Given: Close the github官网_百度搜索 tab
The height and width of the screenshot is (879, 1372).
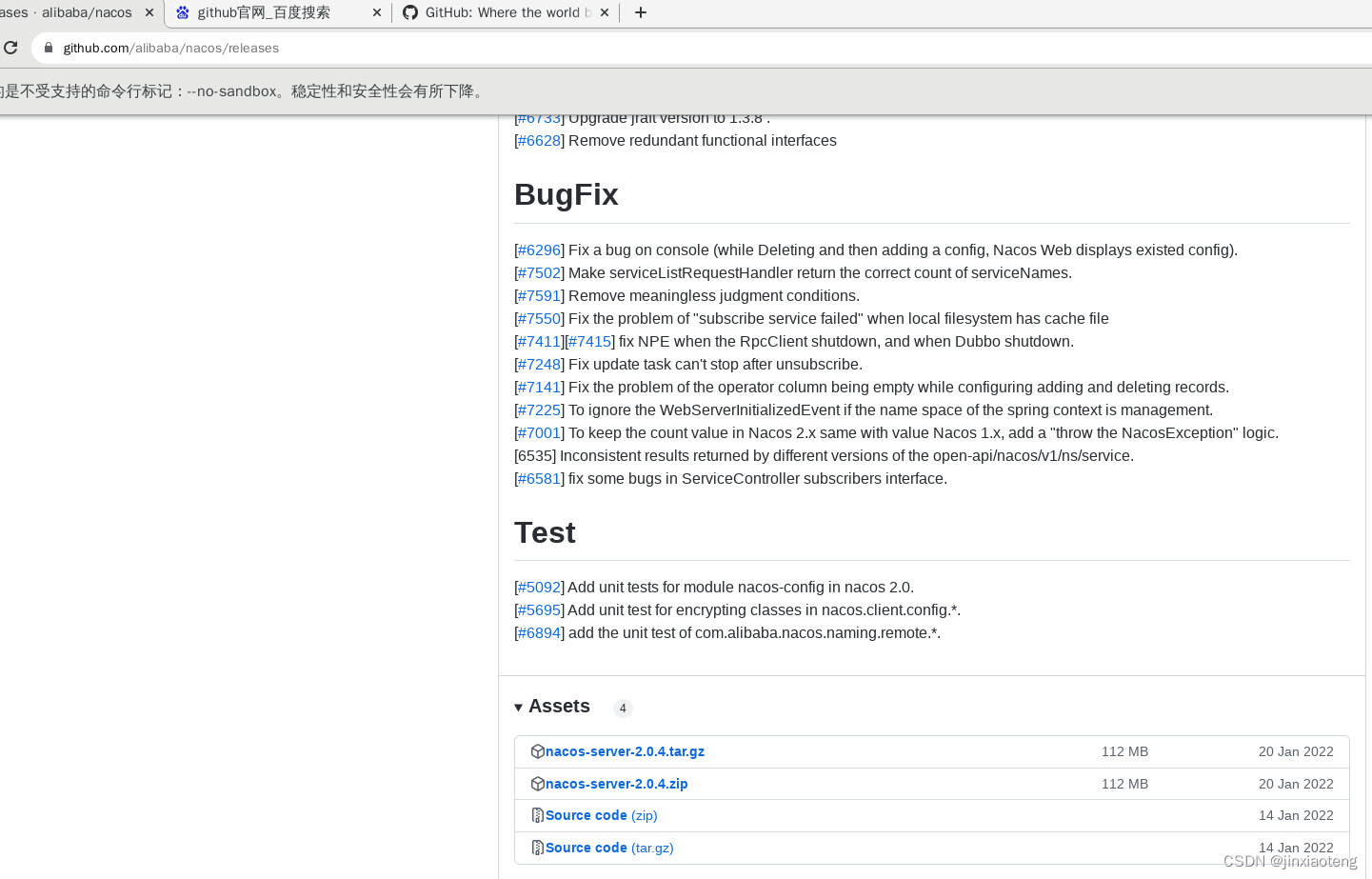Looking at the screenshot, I should [377, 12].
